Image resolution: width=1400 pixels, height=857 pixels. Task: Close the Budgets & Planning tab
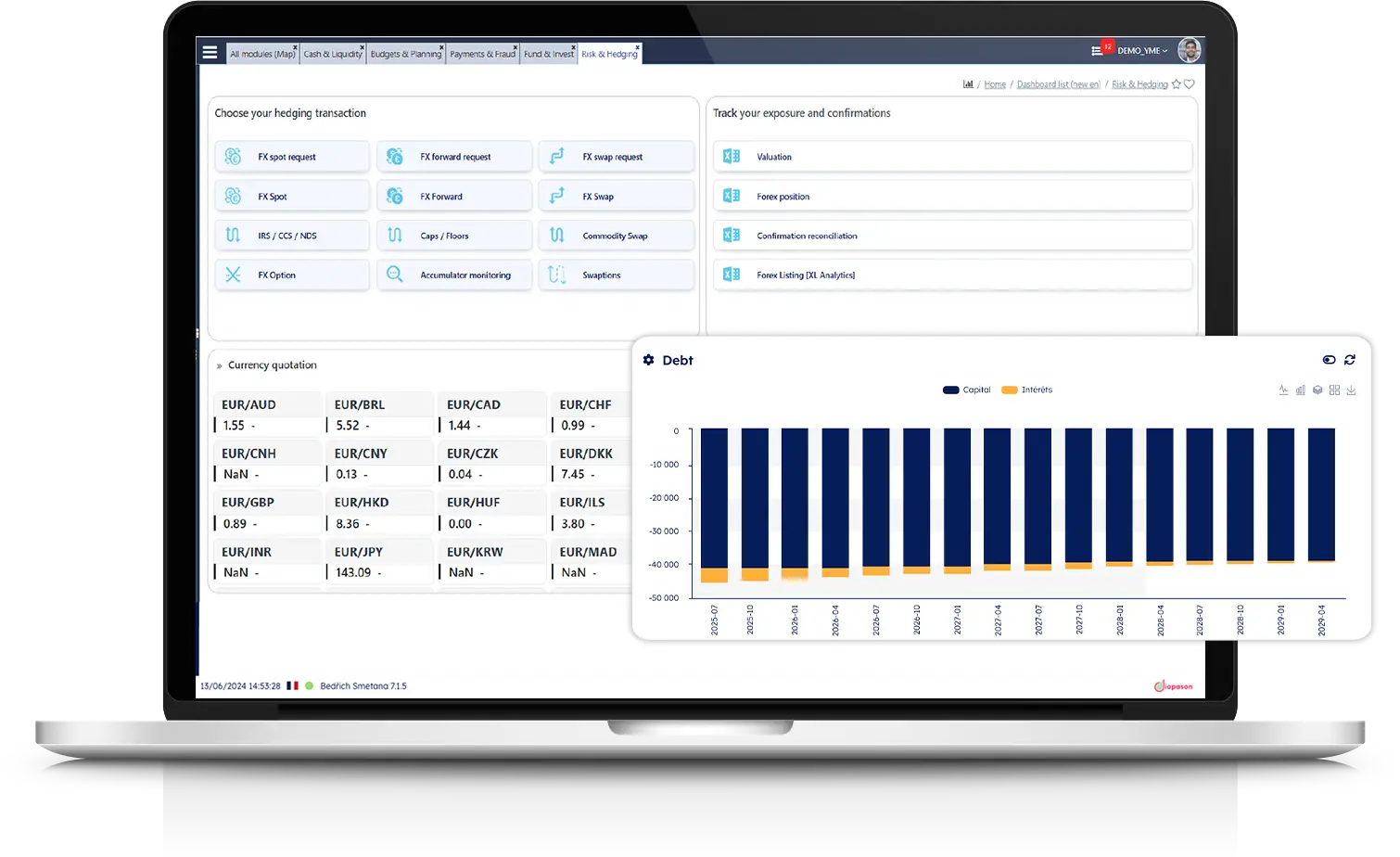pos(441,47)
